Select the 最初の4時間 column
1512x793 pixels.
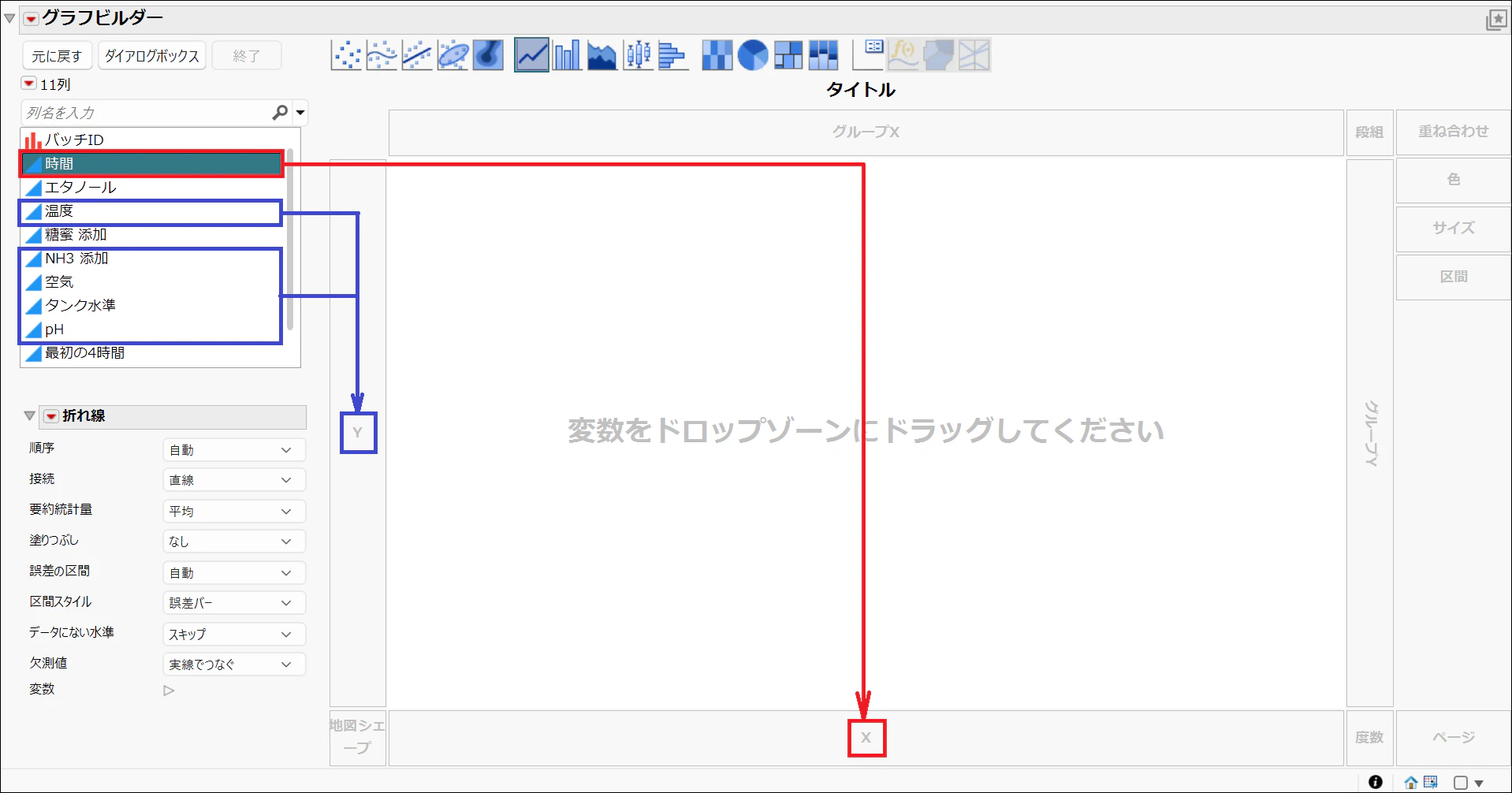[x=154, y=352]
